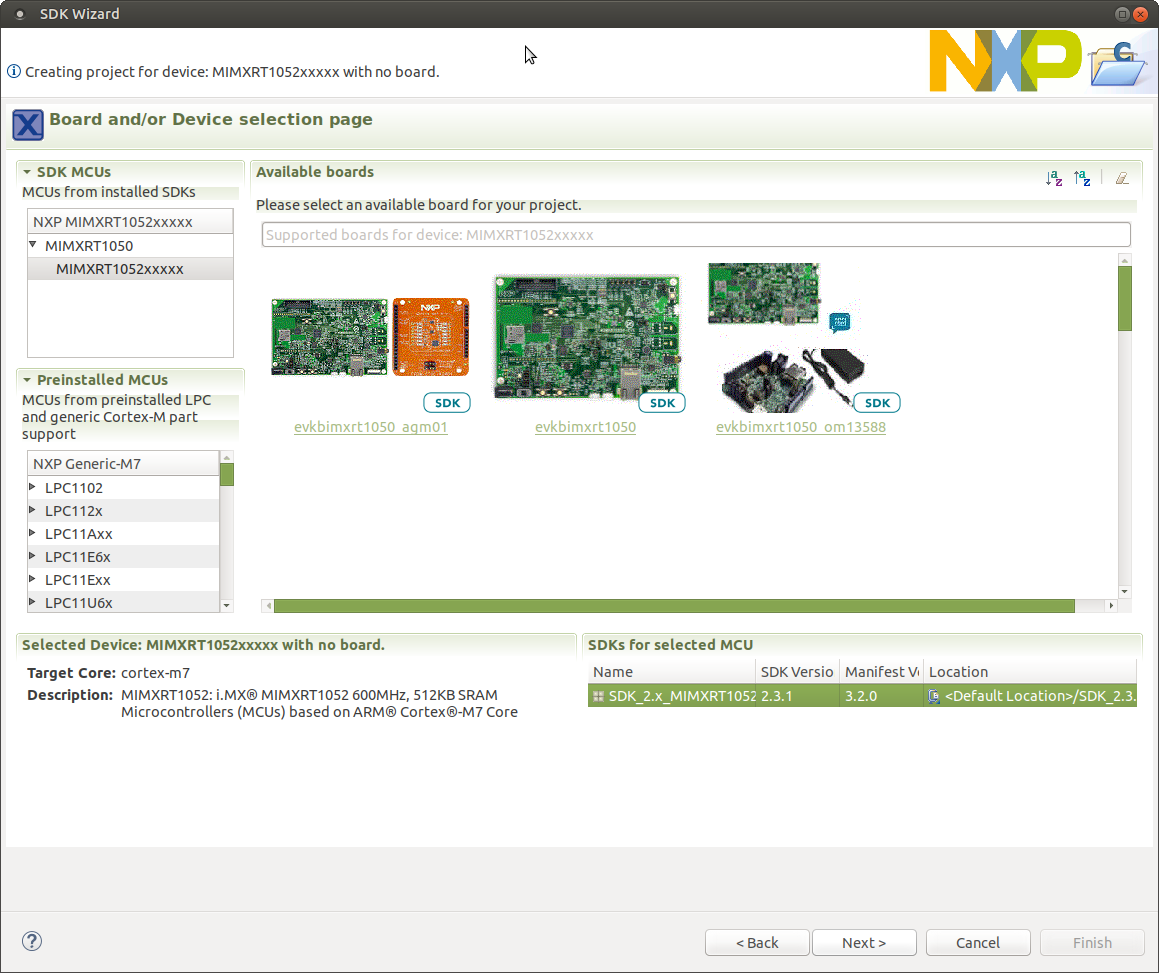Click the NXP MIMXRT1052xxxxx column header
Viewport: 1159px width, 973px height.
point(130,222)
